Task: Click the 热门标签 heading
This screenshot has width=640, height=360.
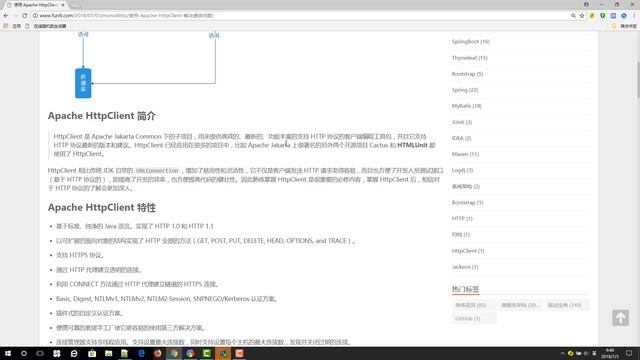Action: (465, 289)
